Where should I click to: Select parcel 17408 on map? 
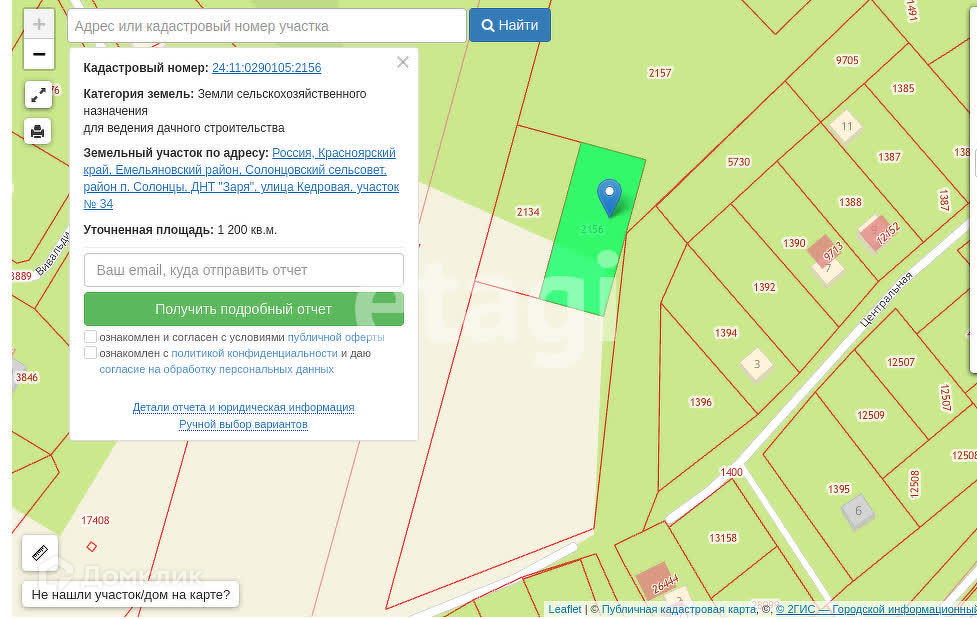(95, 521)
